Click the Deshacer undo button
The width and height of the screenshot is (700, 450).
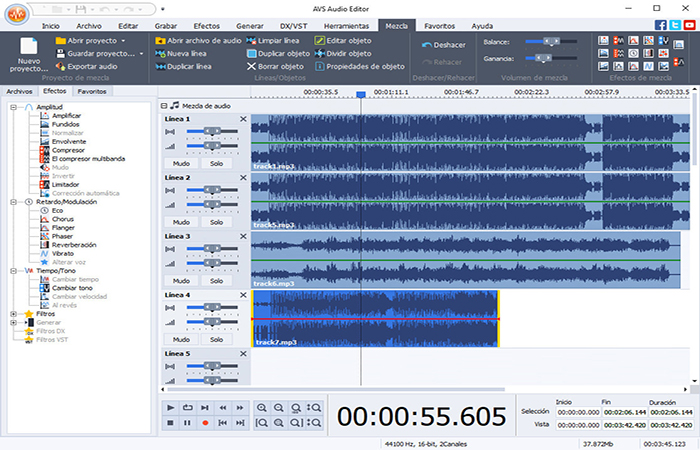coord(443,45)
